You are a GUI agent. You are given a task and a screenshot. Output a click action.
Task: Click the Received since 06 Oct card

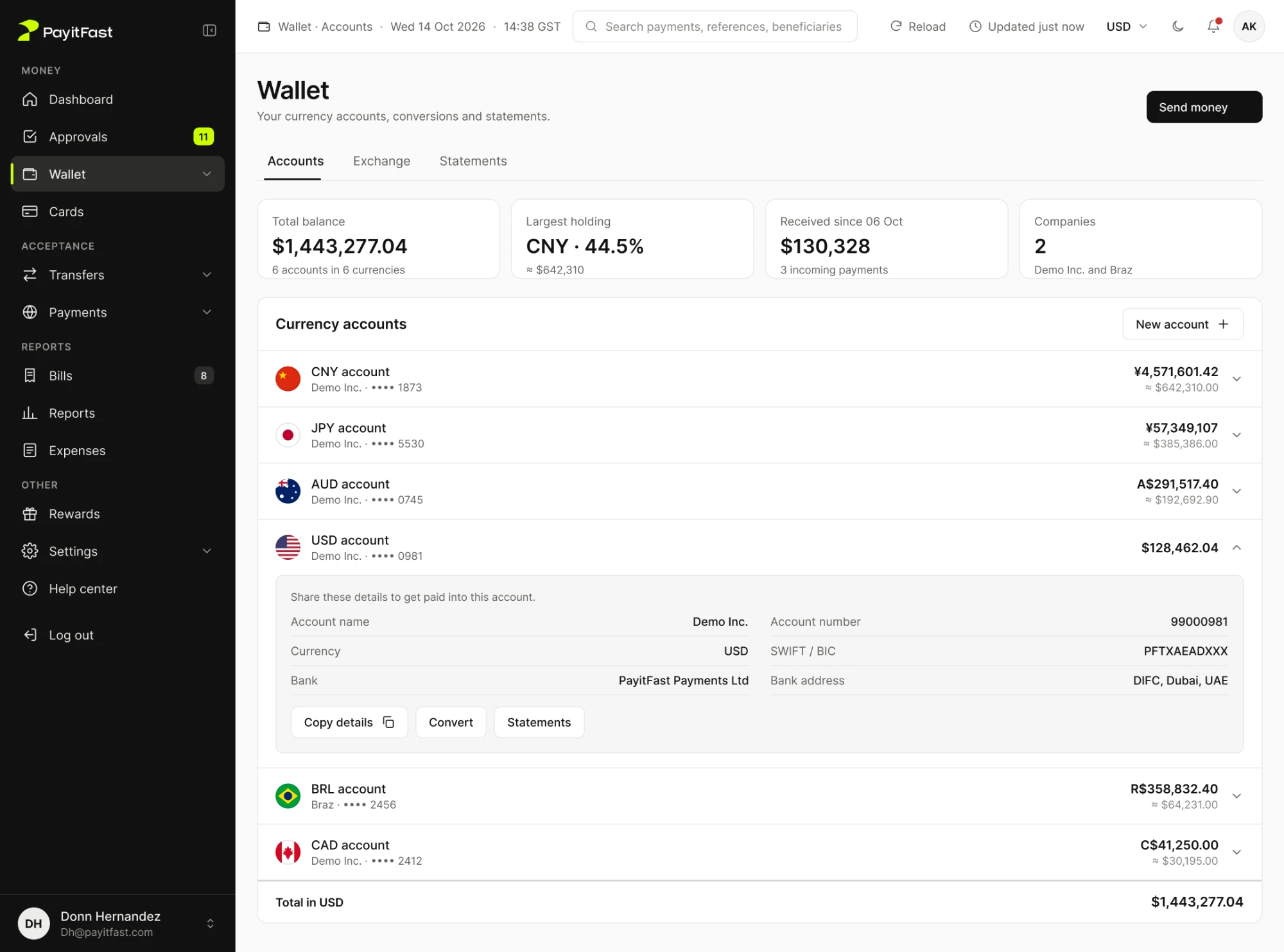887,239
